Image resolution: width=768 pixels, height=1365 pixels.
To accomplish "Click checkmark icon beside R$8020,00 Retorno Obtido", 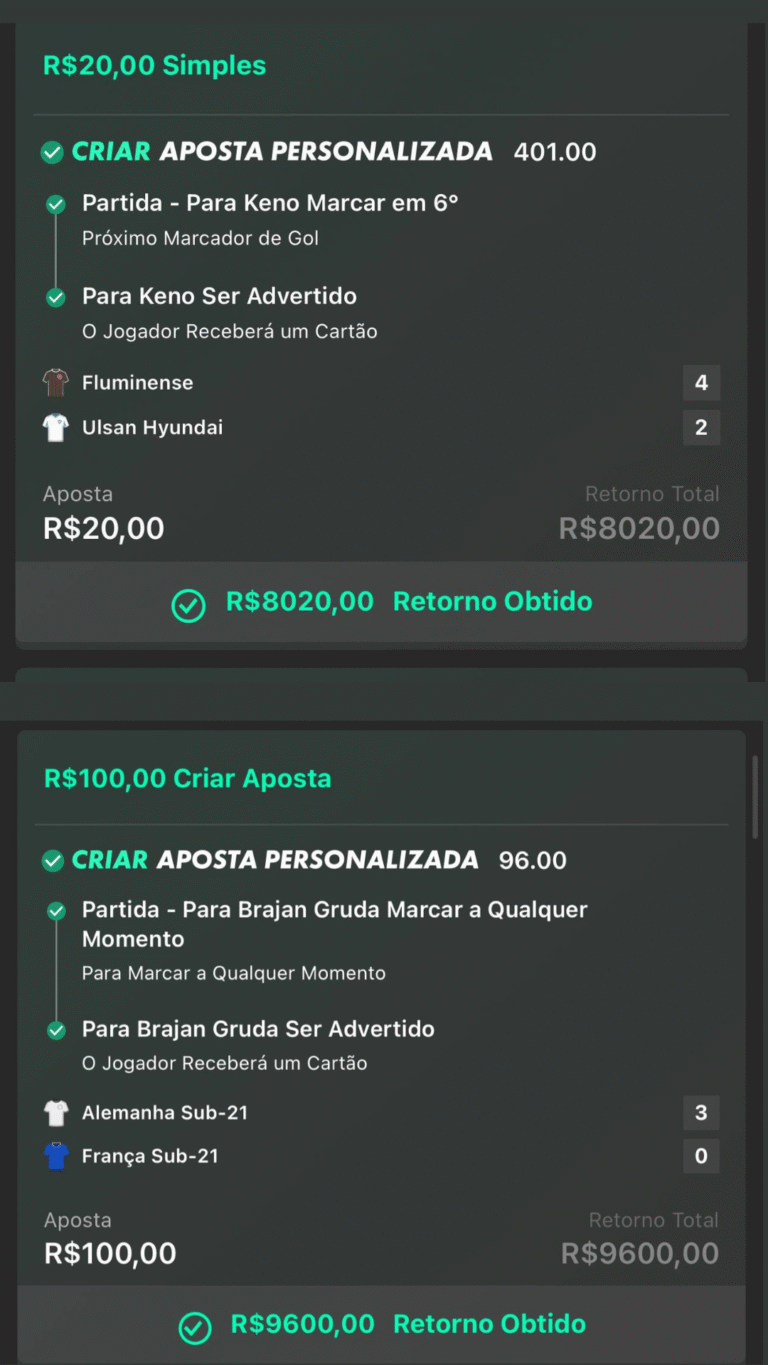I will coord(188,604).
